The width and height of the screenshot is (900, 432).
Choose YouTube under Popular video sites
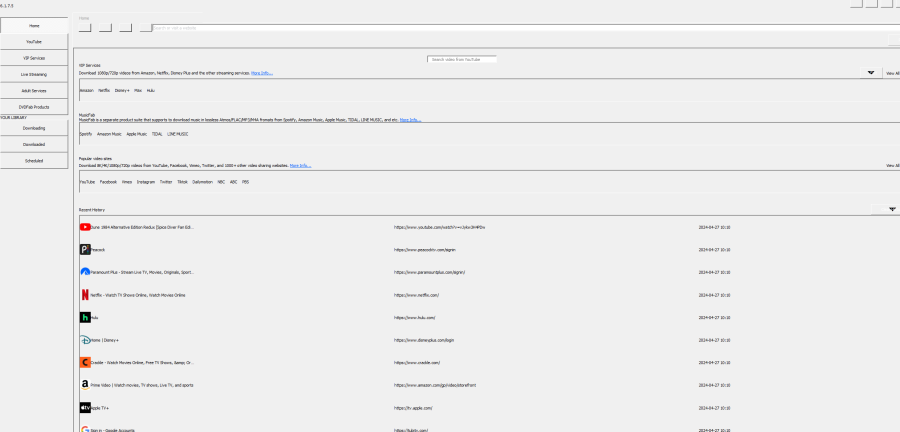87,181
